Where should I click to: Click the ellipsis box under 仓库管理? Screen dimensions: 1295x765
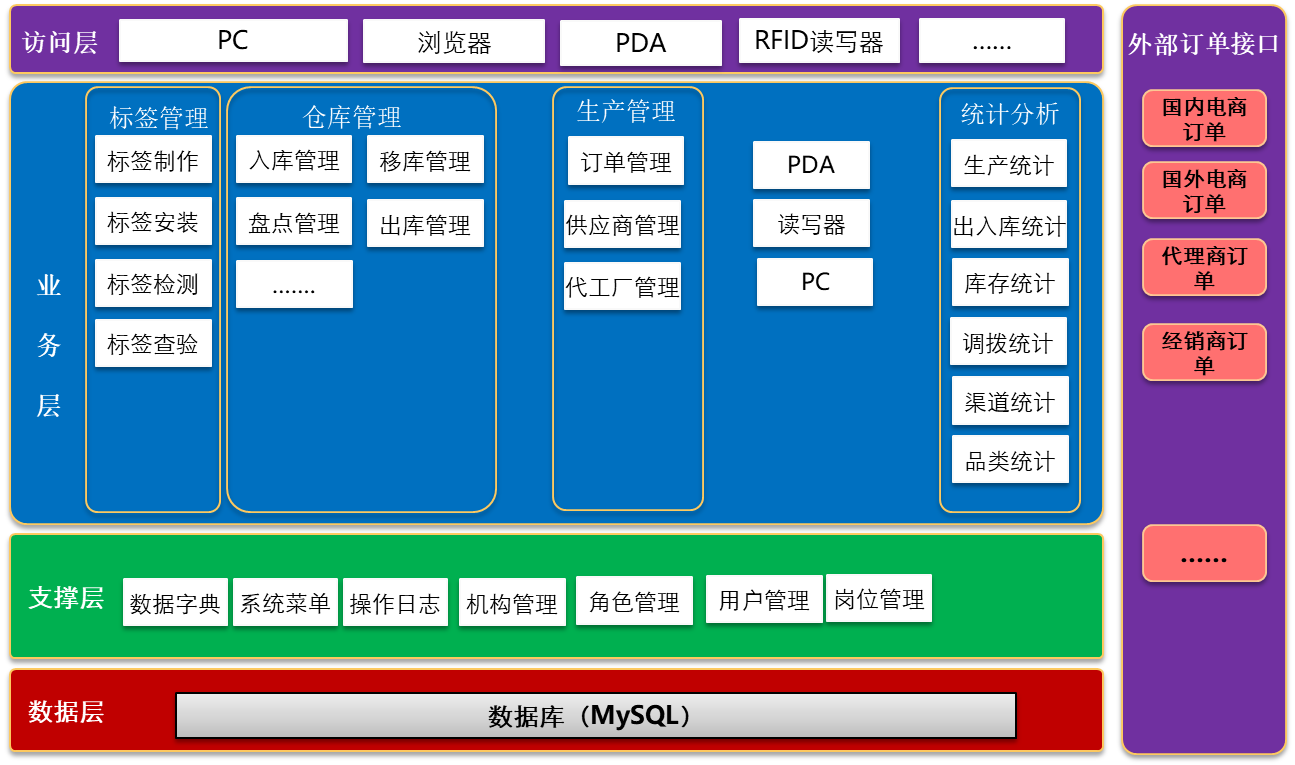(294, 284)
